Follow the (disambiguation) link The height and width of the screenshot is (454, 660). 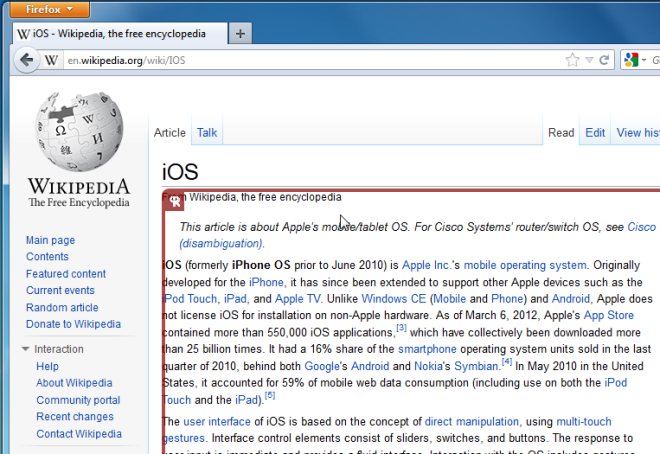(222, 244)
